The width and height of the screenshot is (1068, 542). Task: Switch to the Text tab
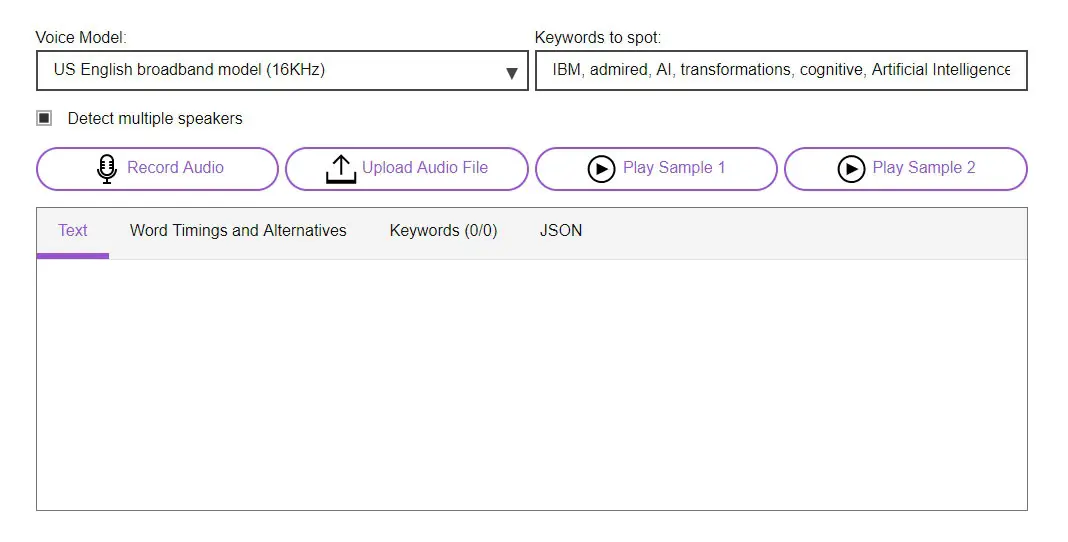coord(73,230)
